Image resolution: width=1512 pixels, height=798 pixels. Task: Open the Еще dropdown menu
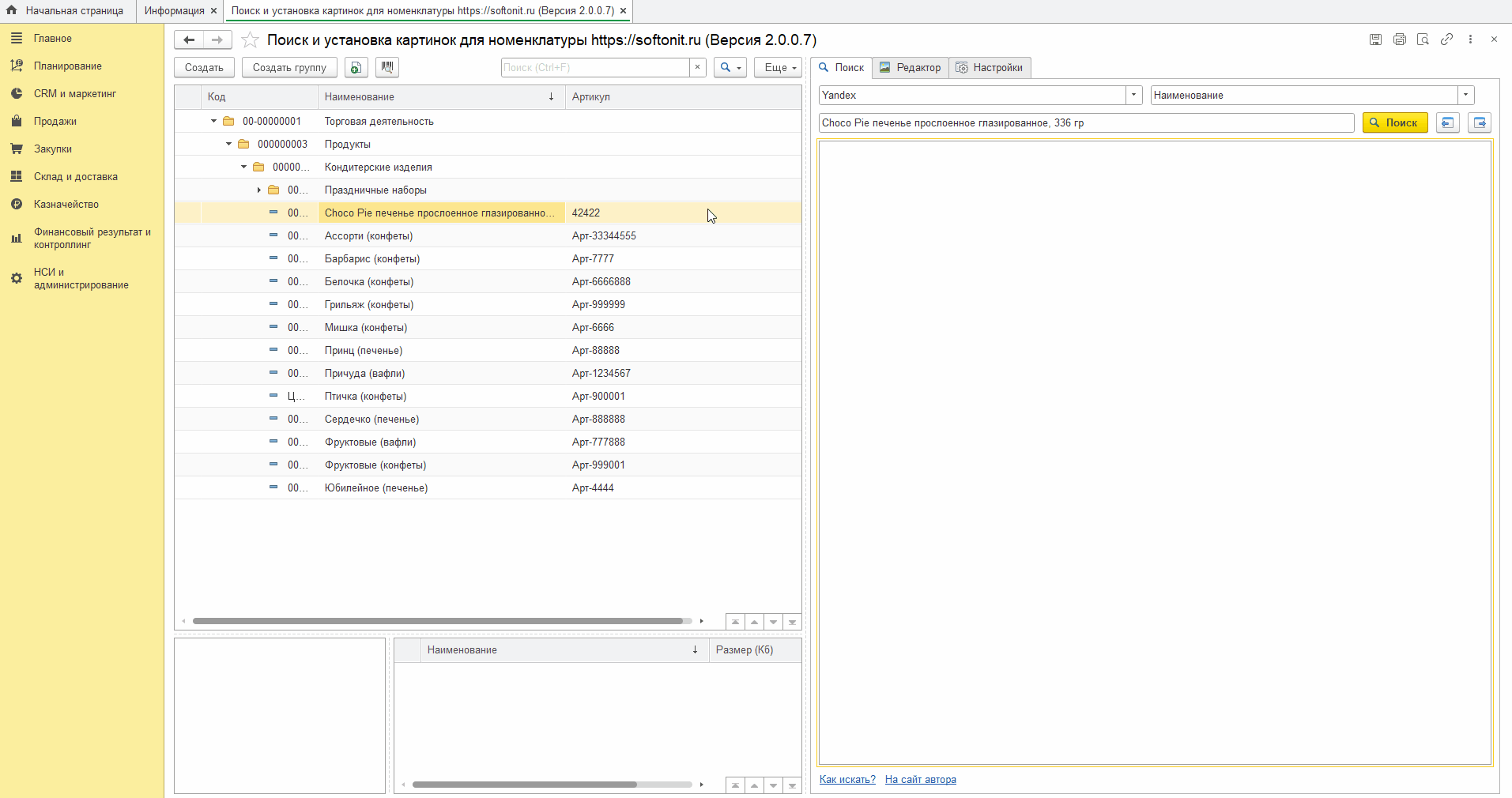pos(778,67)
